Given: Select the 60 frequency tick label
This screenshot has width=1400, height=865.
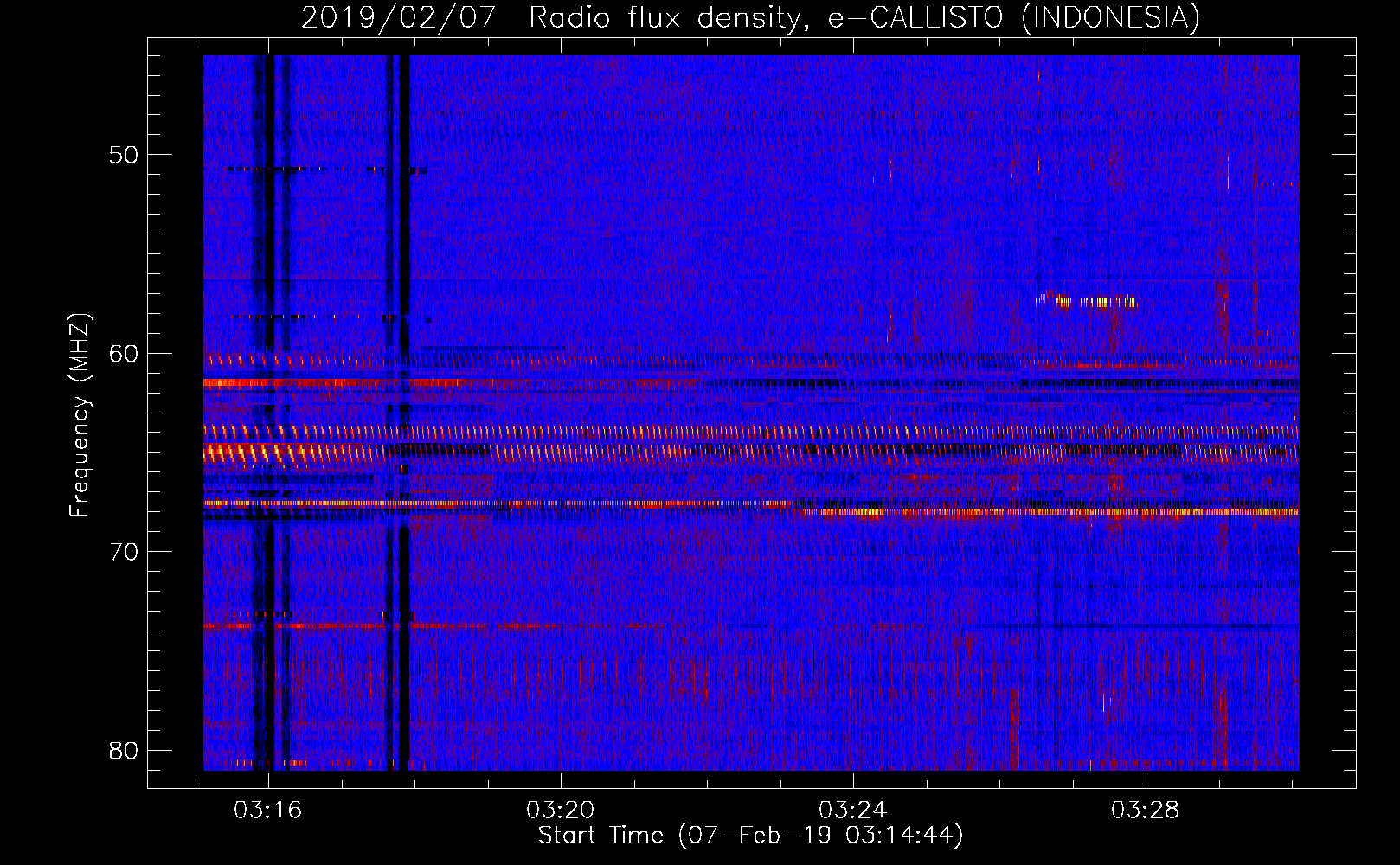Looking at the screenshot, I should 124,353.
